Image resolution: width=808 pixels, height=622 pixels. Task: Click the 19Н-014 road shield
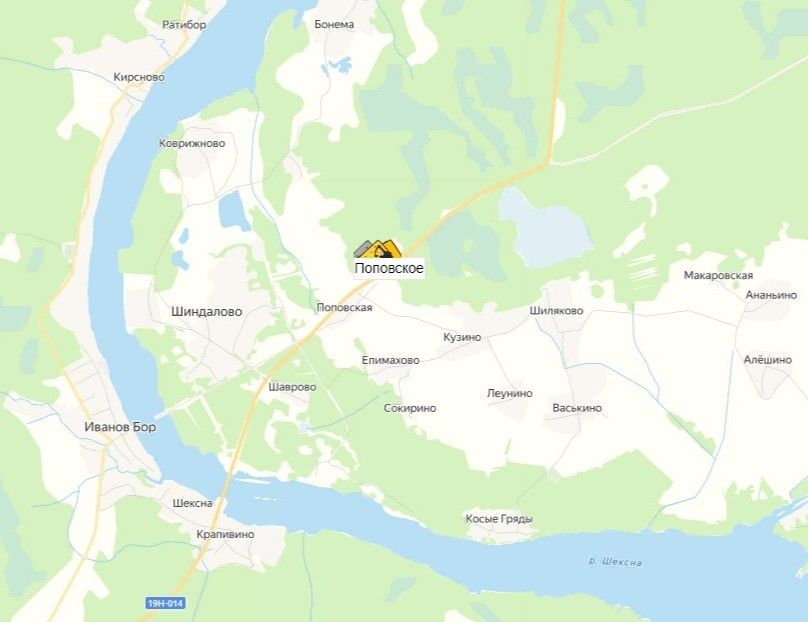pyautogui.click(x=165, y=603)
